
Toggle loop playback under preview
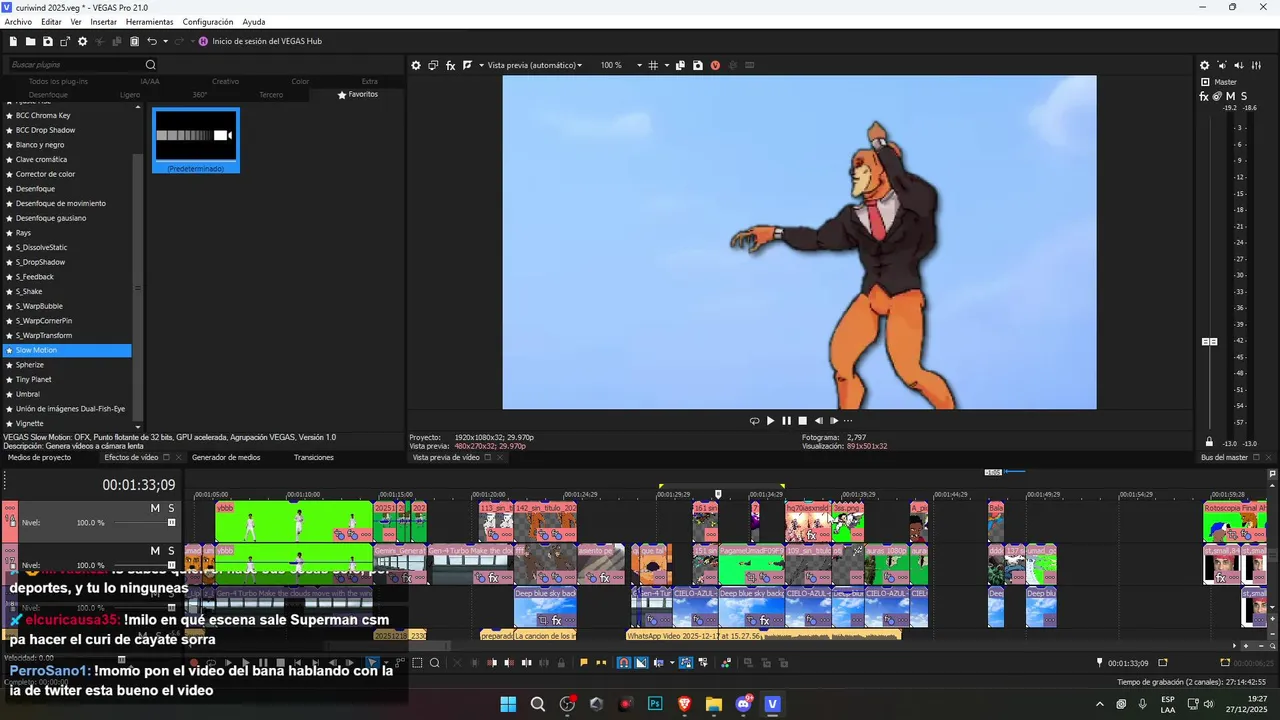coord(754,421)
